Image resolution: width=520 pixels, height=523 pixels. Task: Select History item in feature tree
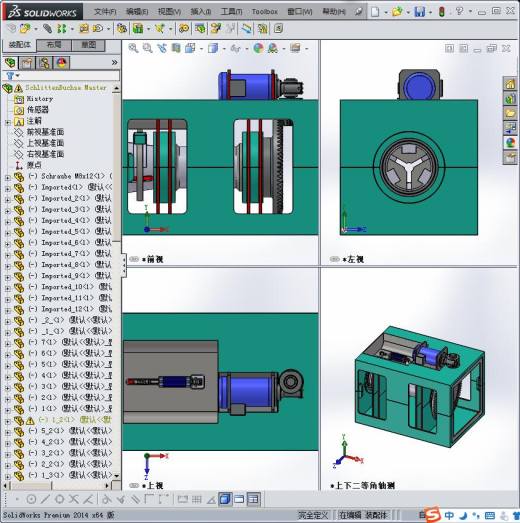pos(39,99)
